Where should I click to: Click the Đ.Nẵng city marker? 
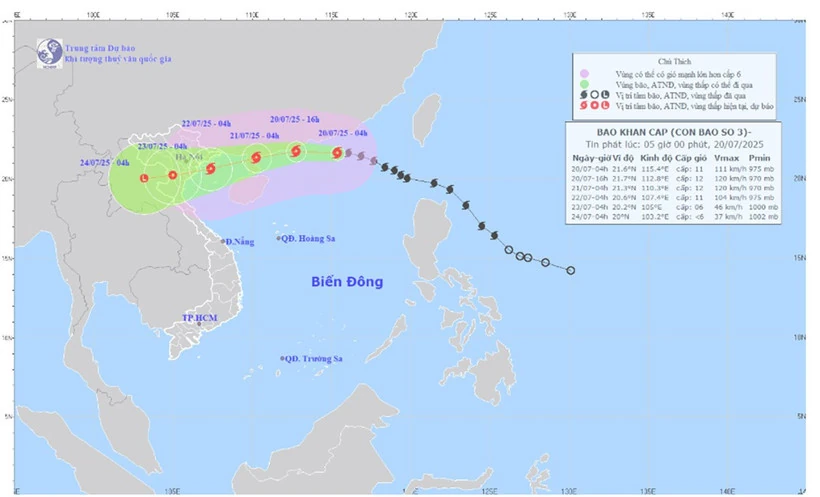coord(223,242)
